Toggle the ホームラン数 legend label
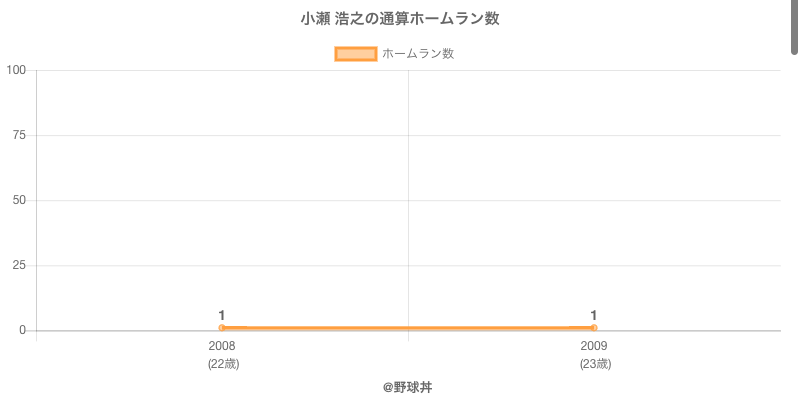The image size is (800, 400). 418,54
